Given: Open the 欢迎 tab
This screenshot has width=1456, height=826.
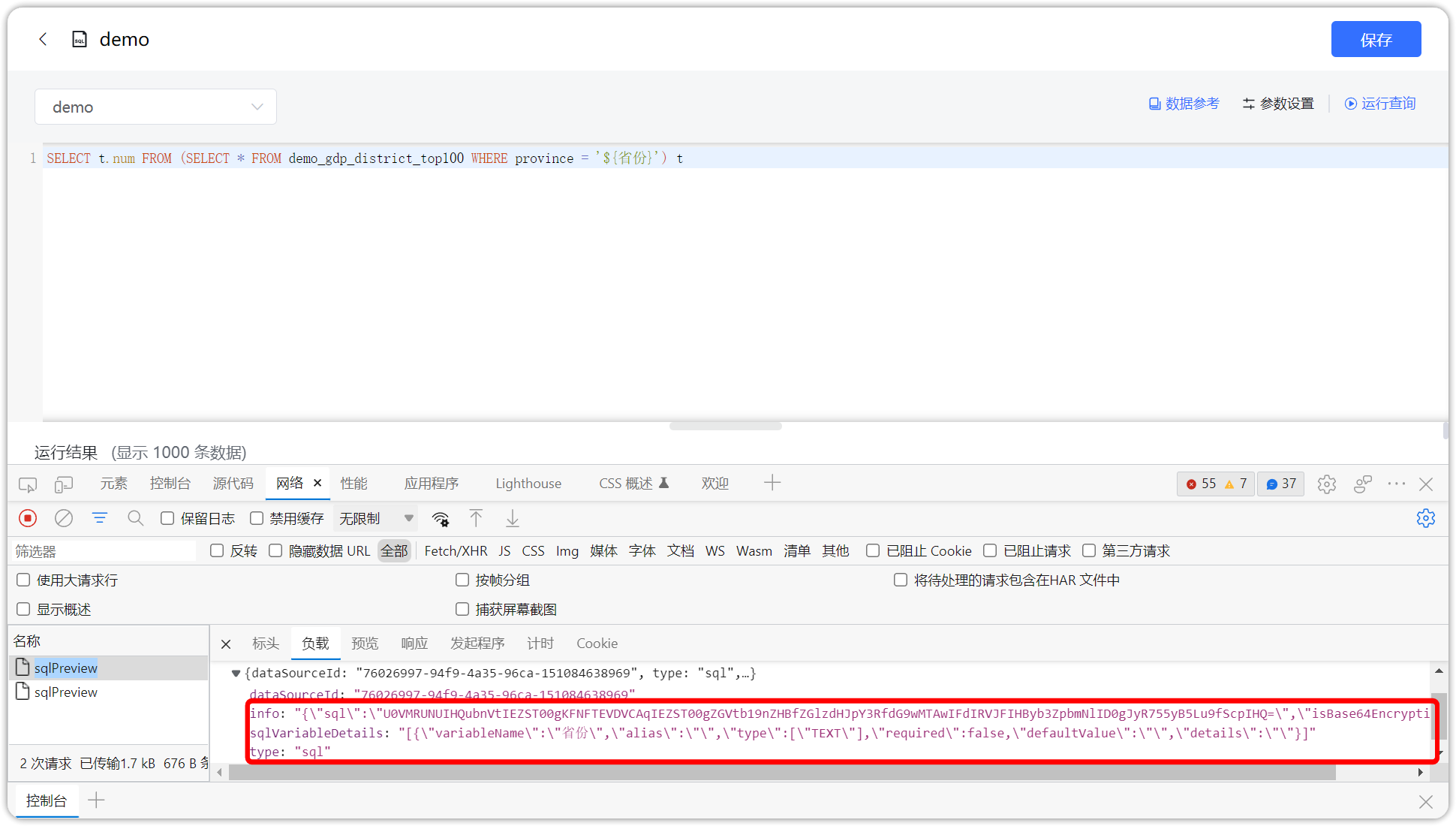Looking at the screenshot, I should point(715,484).
